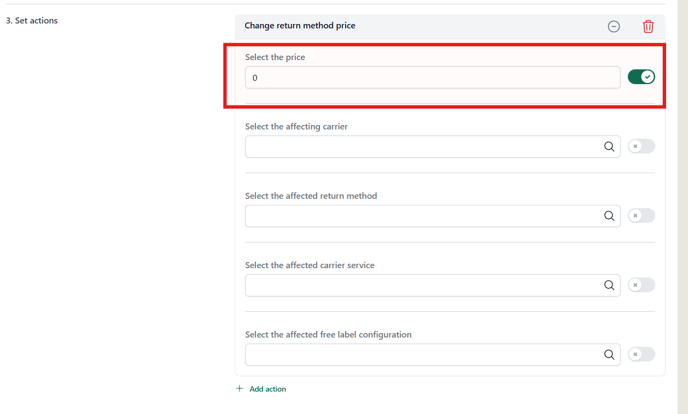Enable the affected return method toggle

[641, 215]
